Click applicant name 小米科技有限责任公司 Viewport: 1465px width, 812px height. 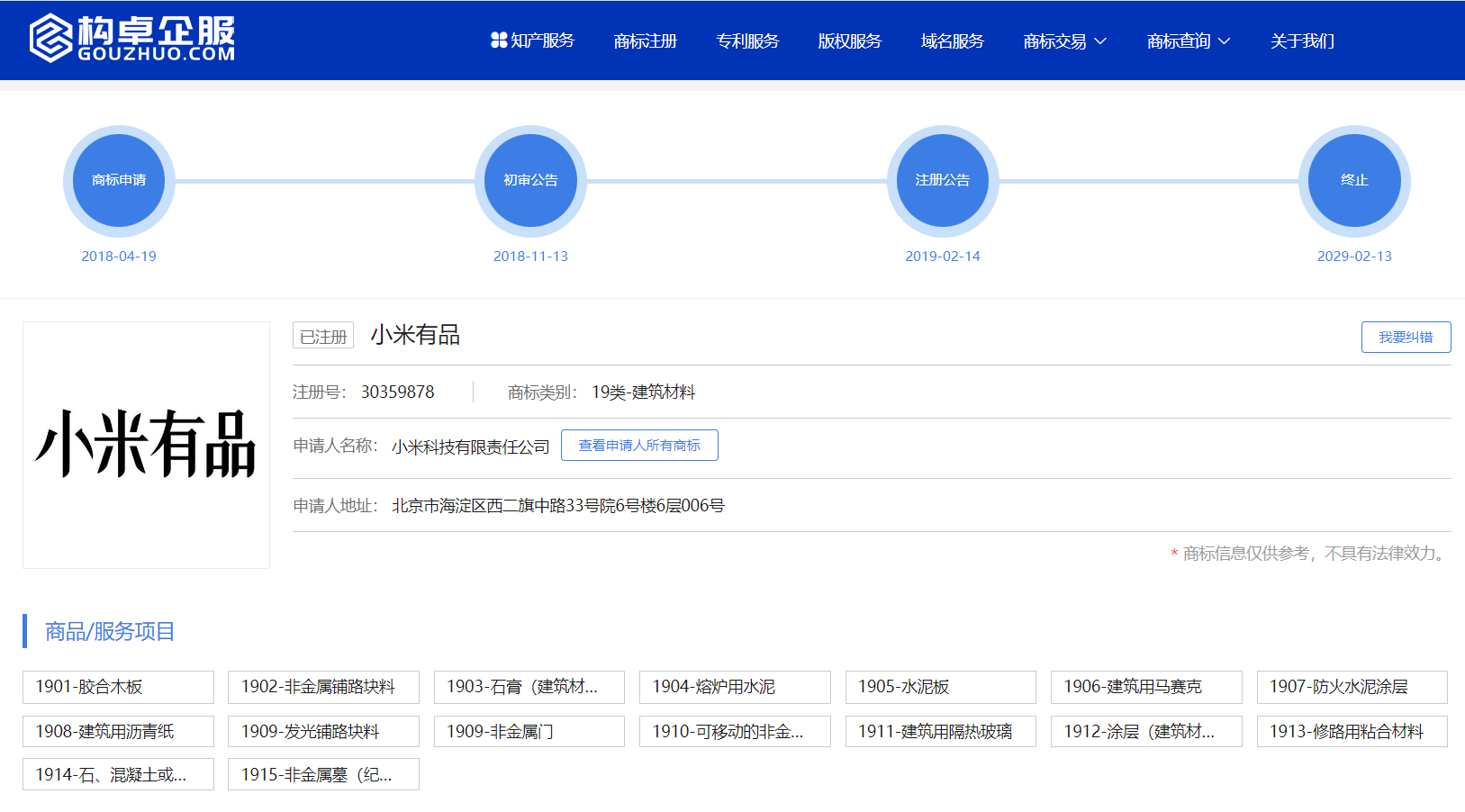tap(470, 447)
